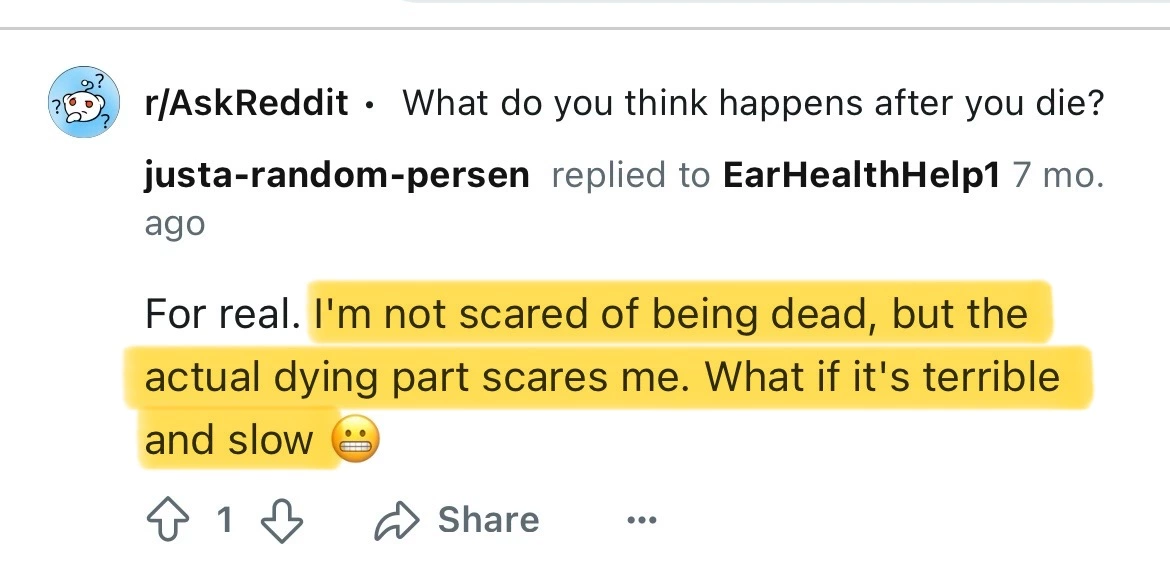Image resolution: width=1170 pixels, height=572 pixels.
Task: Click the vote count number 1
Action: [225, 520]
